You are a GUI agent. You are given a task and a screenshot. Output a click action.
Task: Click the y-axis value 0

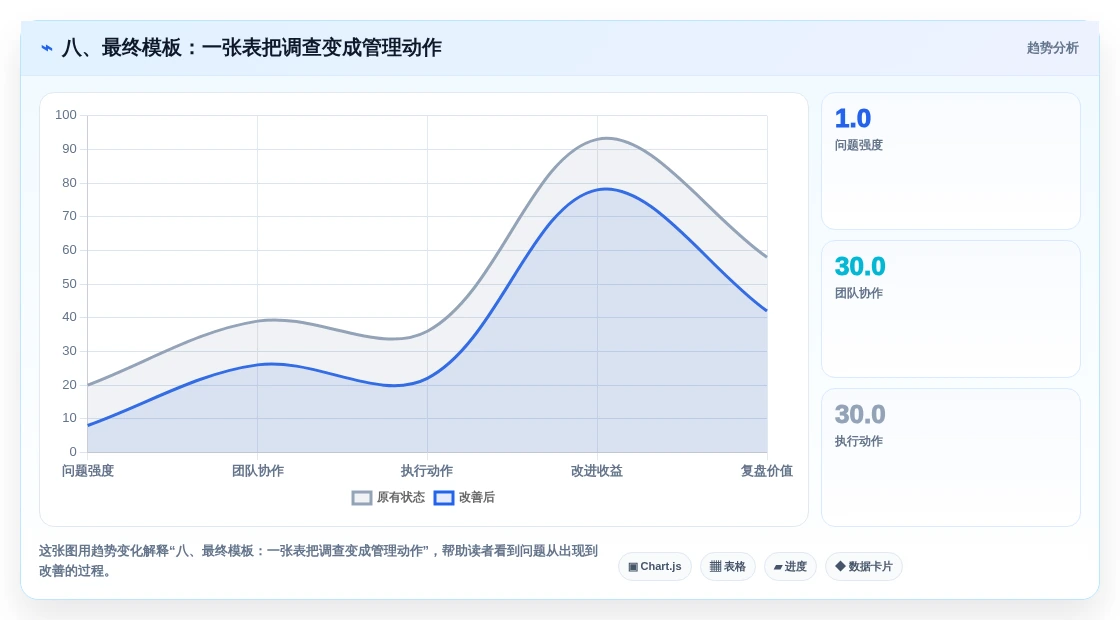click(73, 451)
